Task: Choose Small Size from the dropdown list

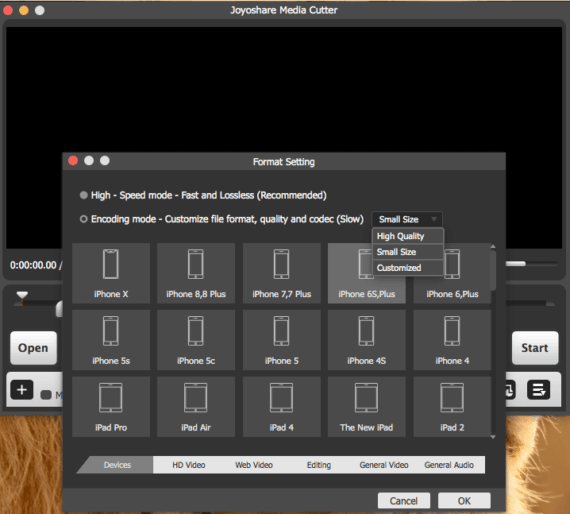Action: 408,252
